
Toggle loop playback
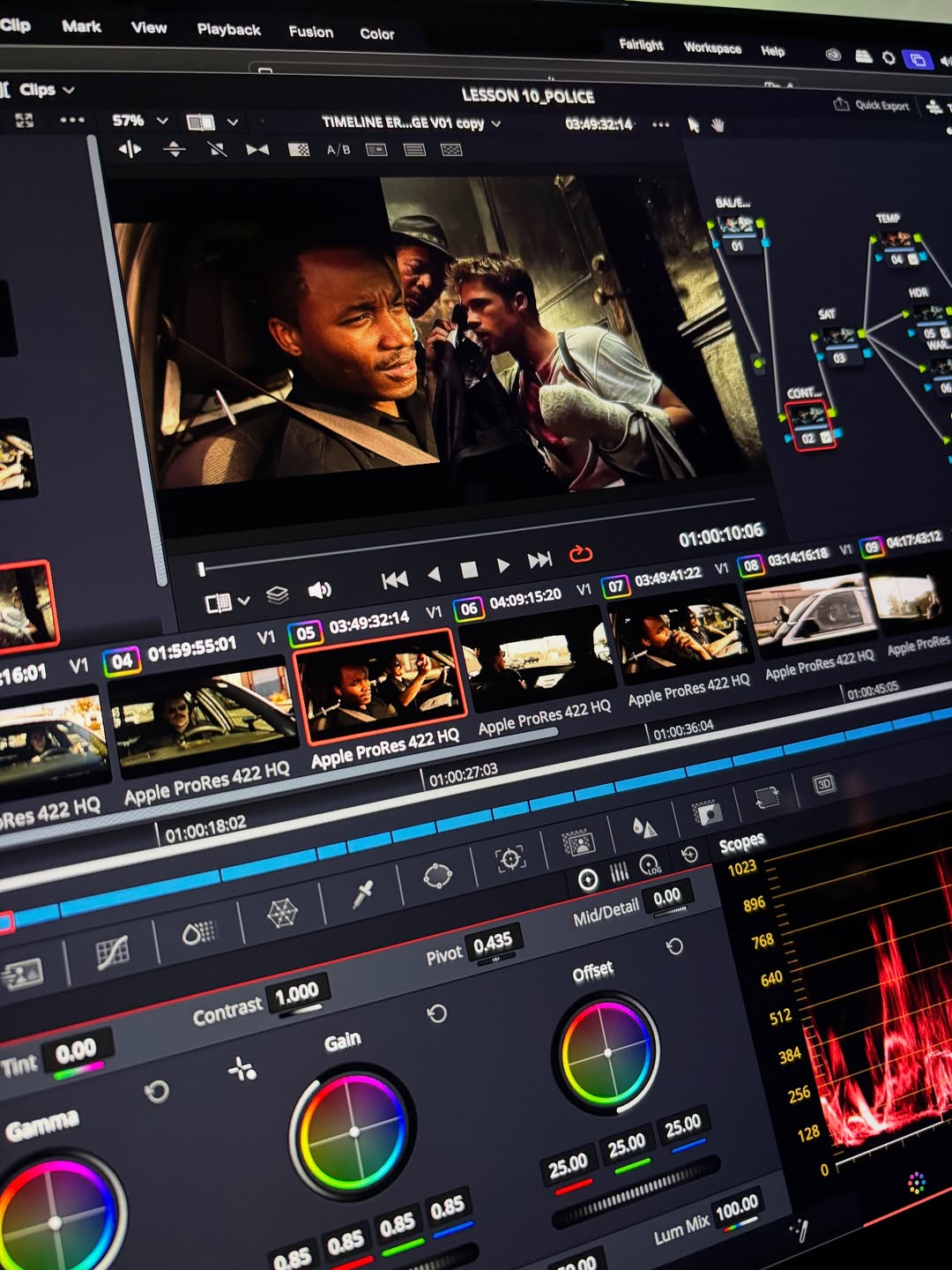click(580, 554)
